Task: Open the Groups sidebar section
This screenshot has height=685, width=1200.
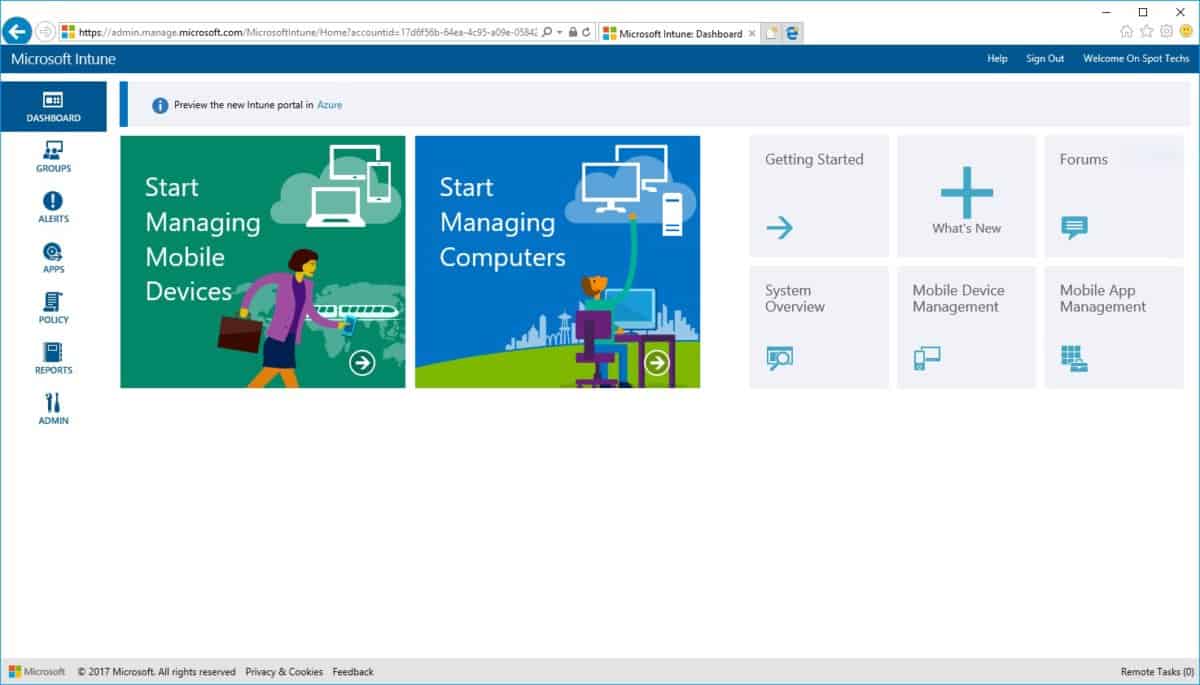Action: 54,157
